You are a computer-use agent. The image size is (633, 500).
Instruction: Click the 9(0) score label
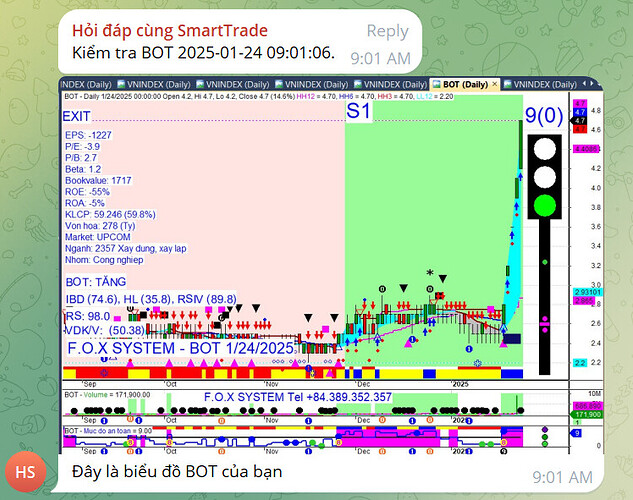point(544,115)
